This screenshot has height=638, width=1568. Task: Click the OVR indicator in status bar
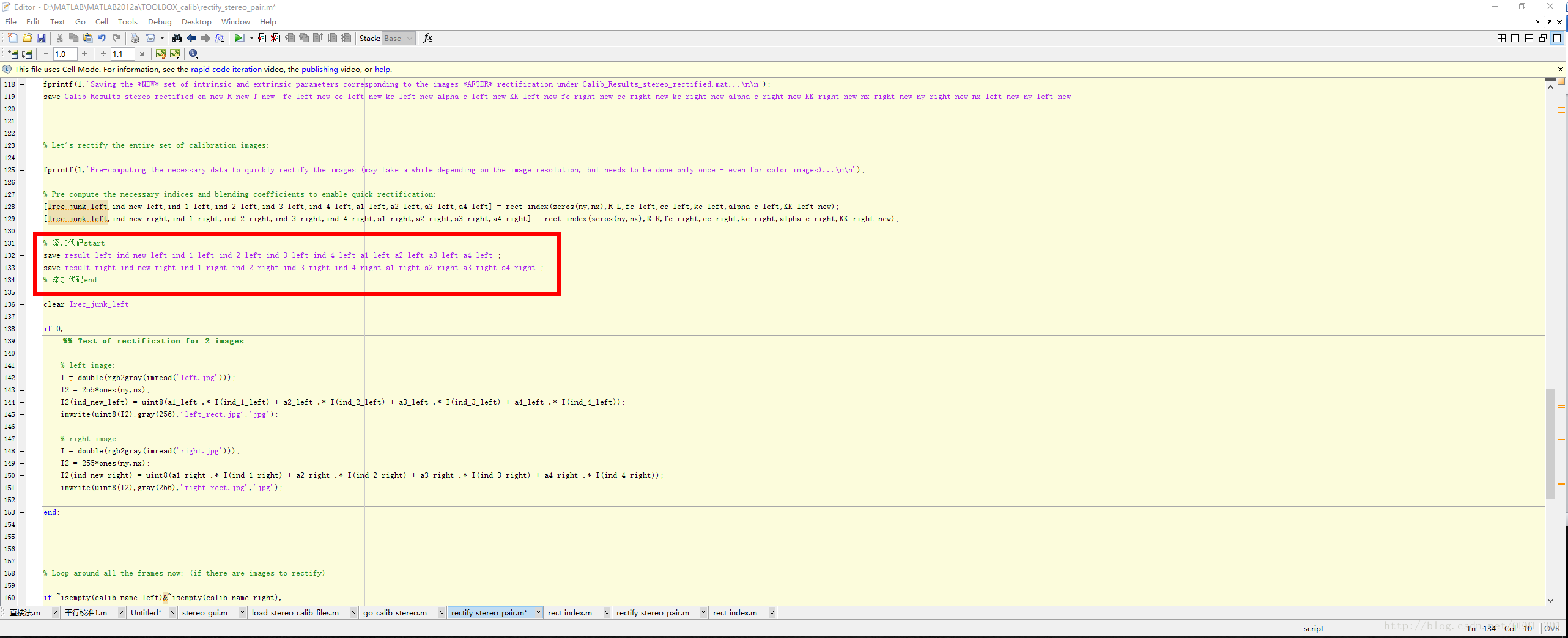1551,628
